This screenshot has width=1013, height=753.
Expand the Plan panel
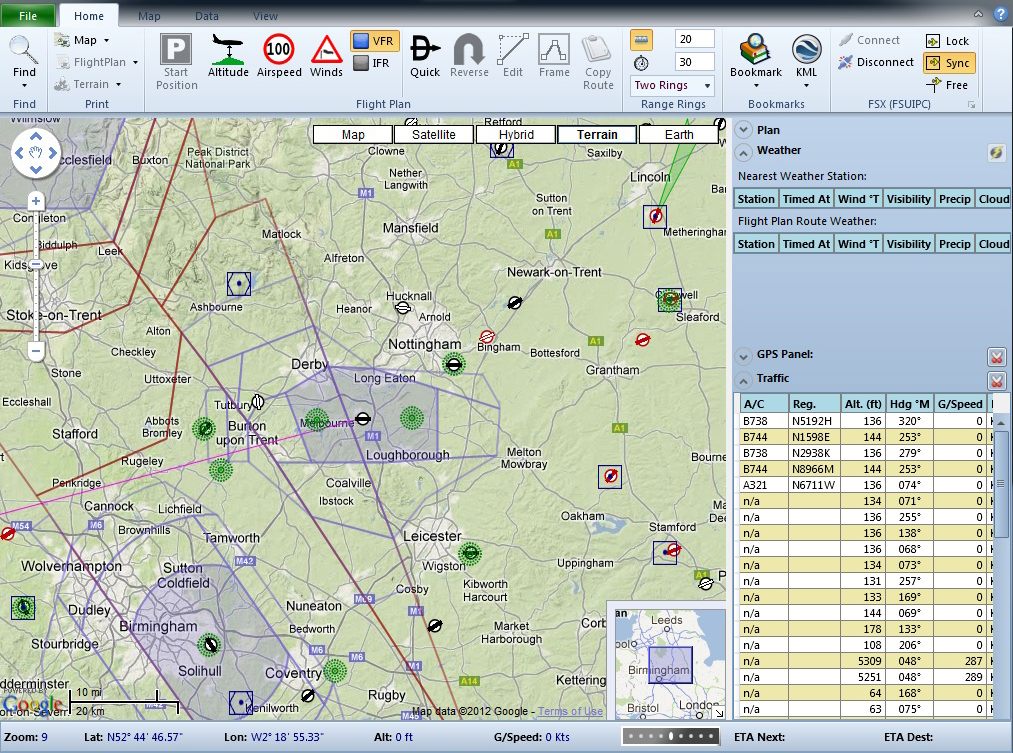click(744, 130)
